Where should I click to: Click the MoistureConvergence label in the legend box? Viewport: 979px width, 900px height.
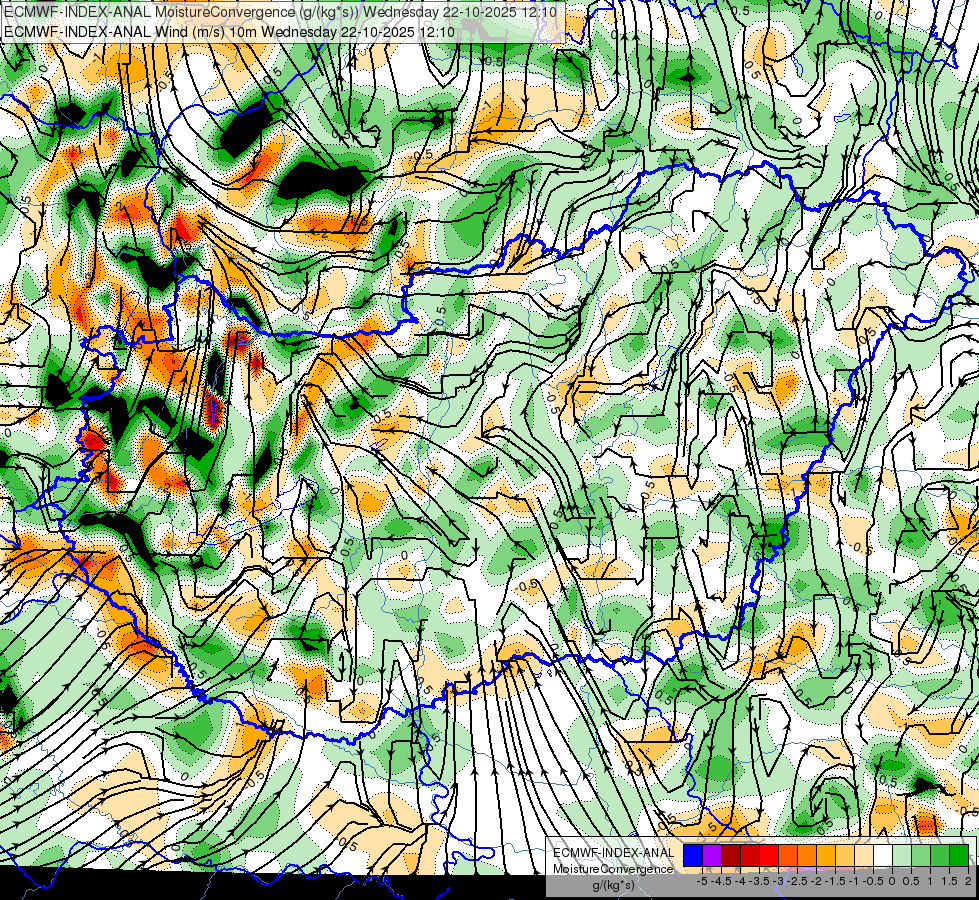tap(613, 869)
